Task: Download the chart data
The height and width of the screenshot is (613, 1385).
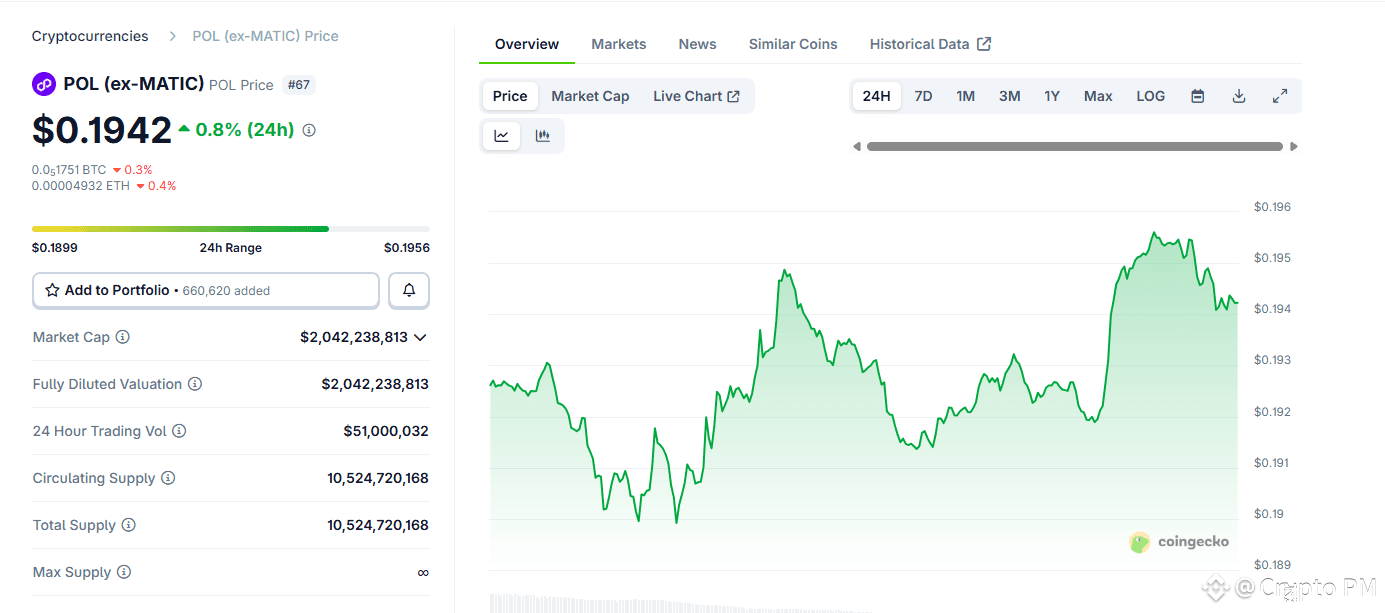Action: 1239,96
